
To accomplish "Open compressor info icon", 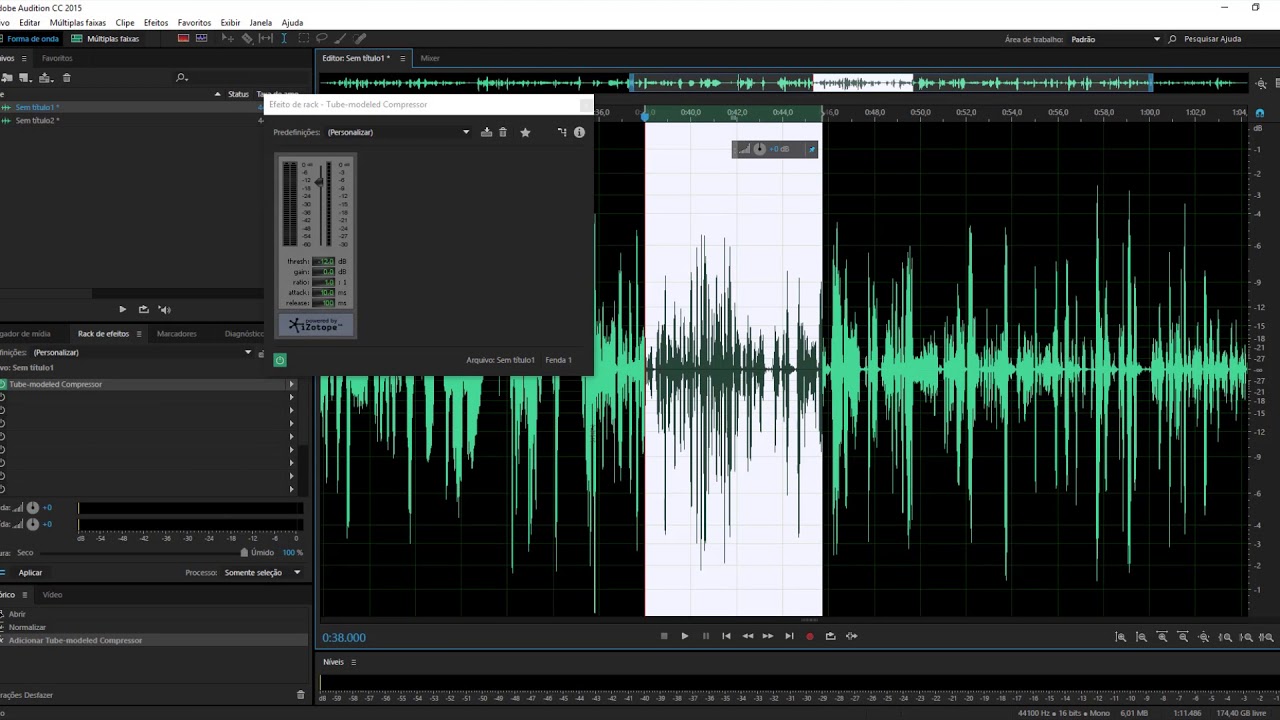I will [x=579, y=132].
